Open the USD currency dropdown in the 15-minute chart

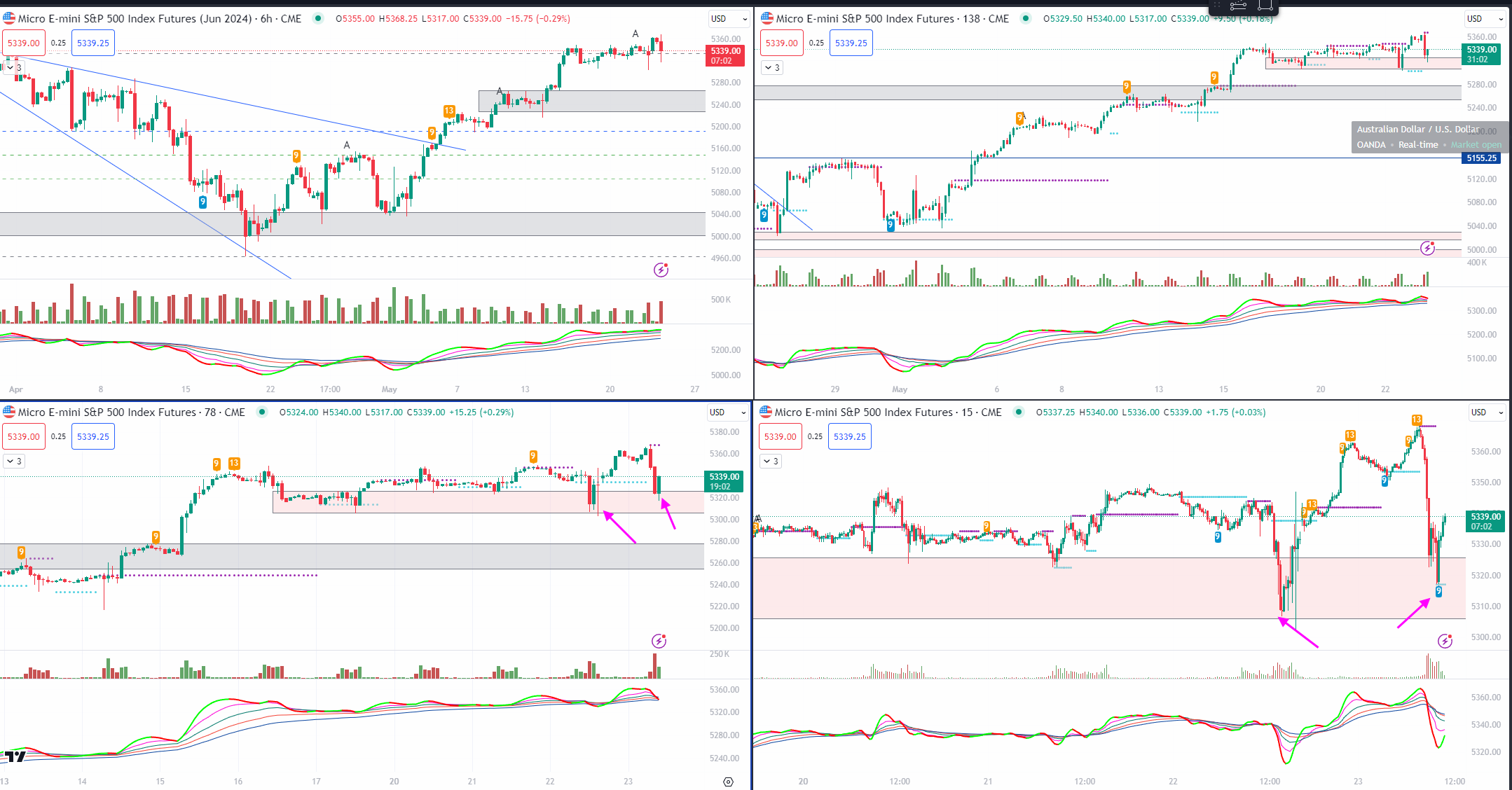[1486, 413]
